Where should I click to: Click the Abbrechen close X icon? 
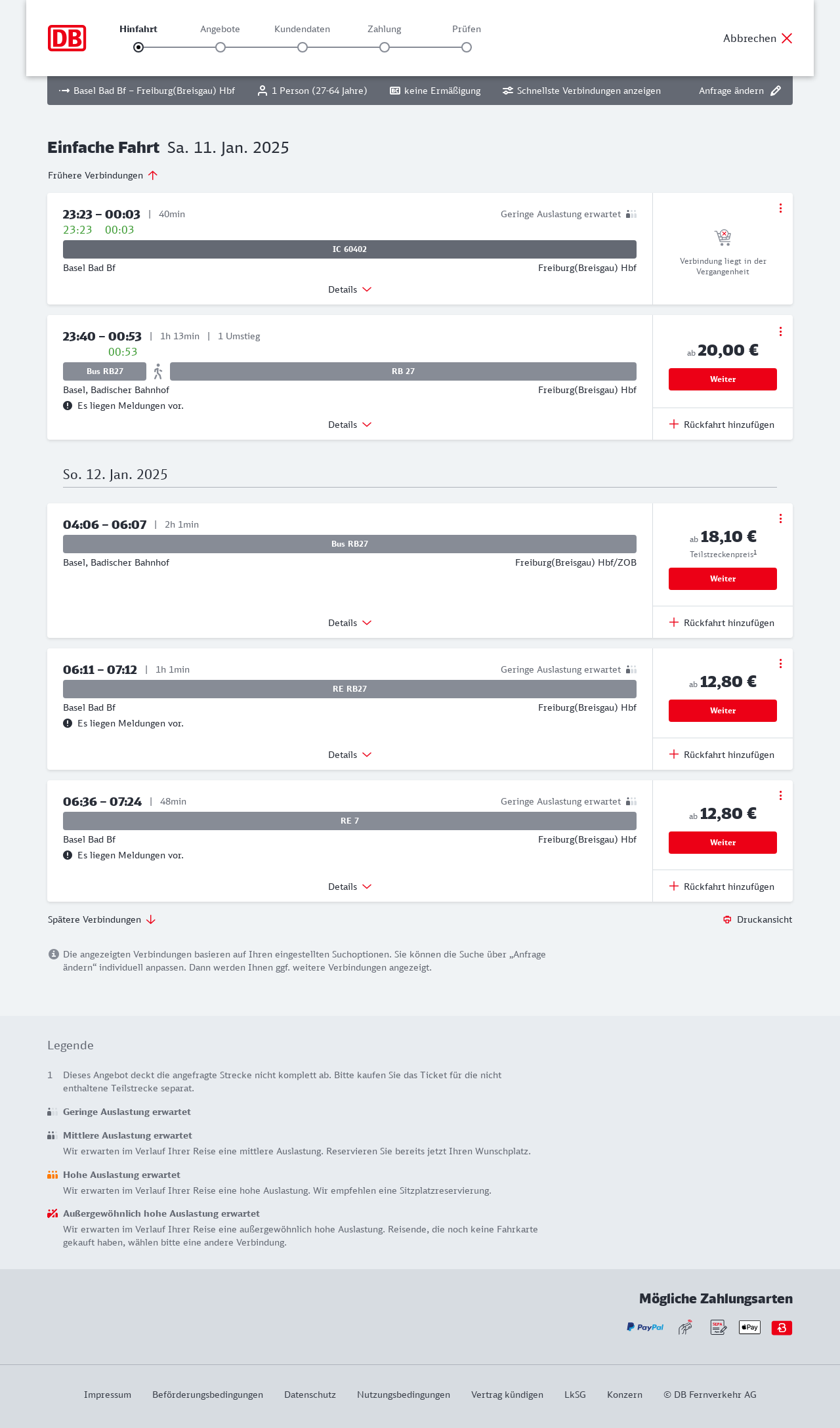pyautogui.click(x=787, y=38)
